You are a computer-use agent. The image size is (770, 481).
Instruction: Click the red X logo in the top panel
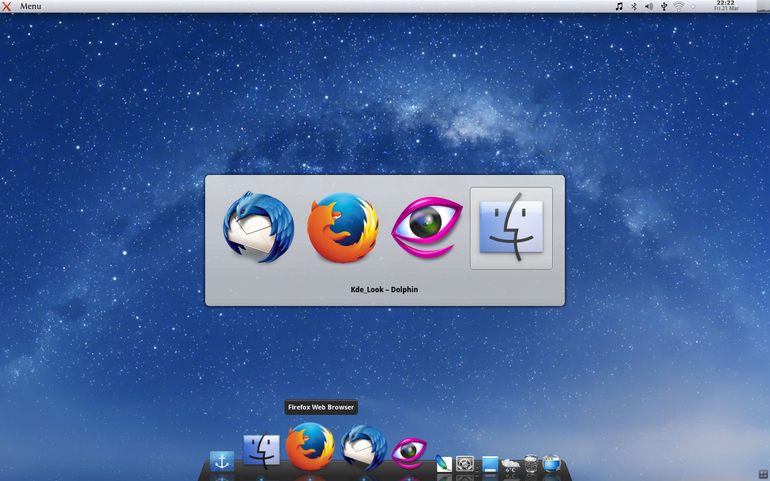coord(6,6)
